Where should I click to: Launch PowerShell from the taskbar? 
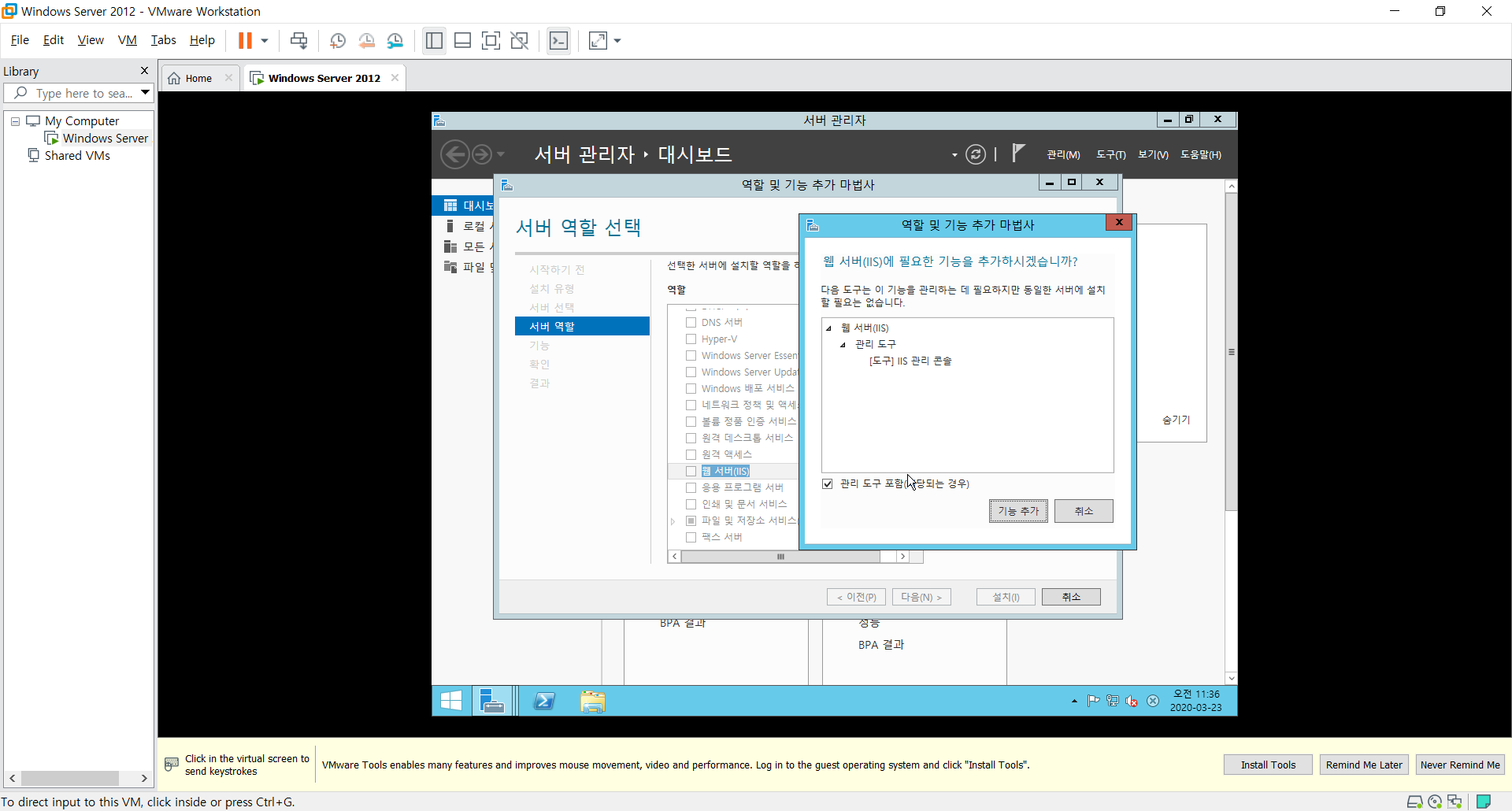pyautogui.click(x=544, y=701)
